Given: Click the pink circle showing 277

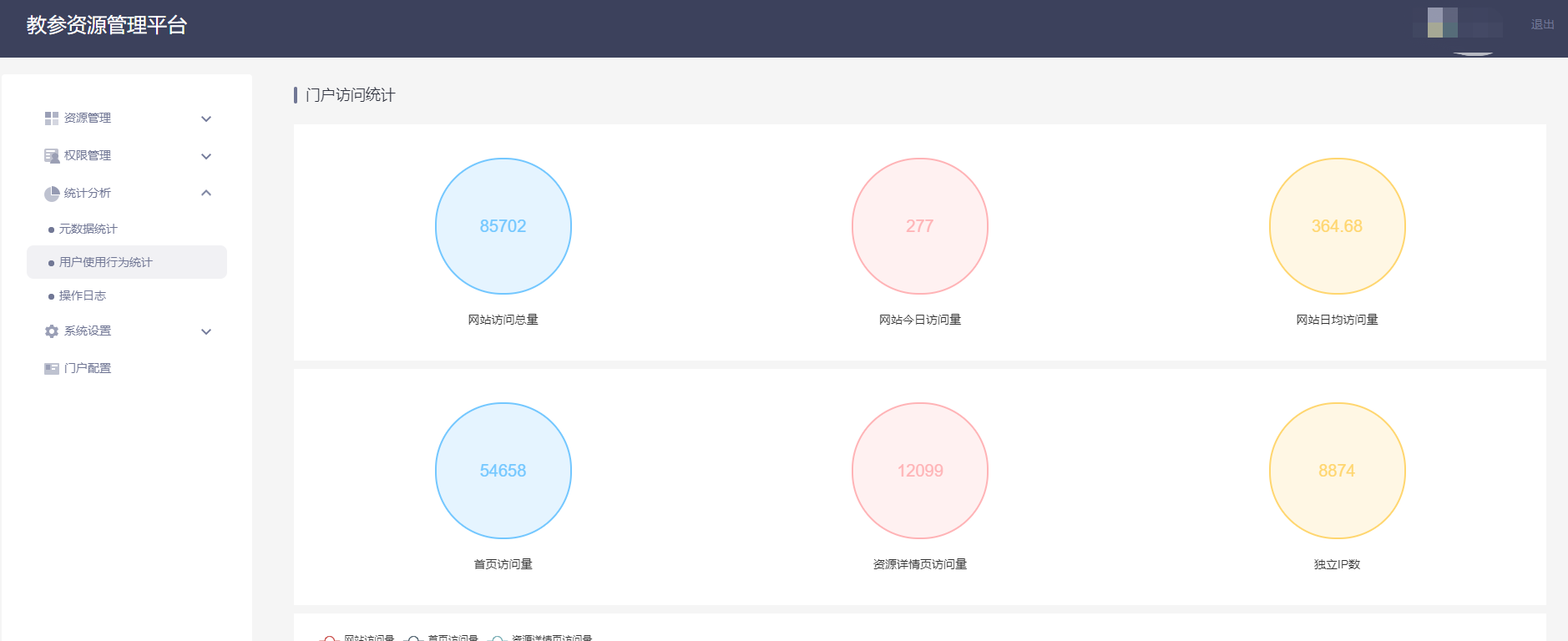Looking at the screenshot, I should [920, 226].
